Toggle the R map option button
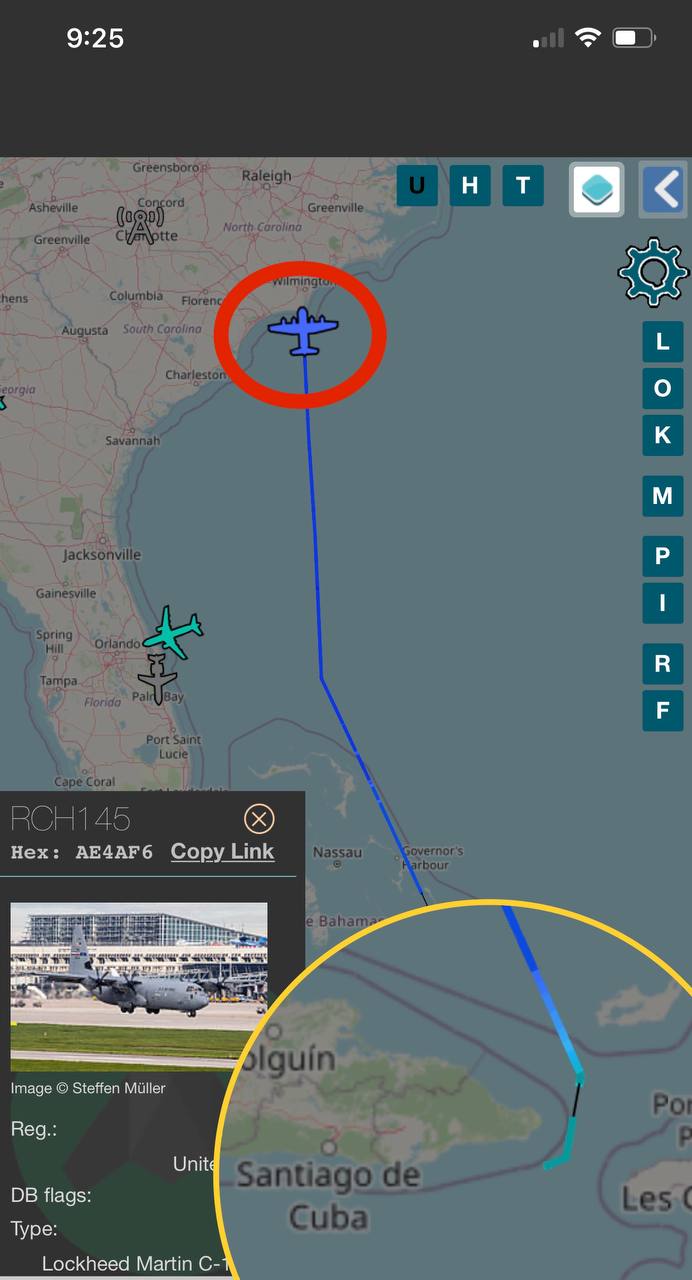692x1280 pixels. point(662,664)
